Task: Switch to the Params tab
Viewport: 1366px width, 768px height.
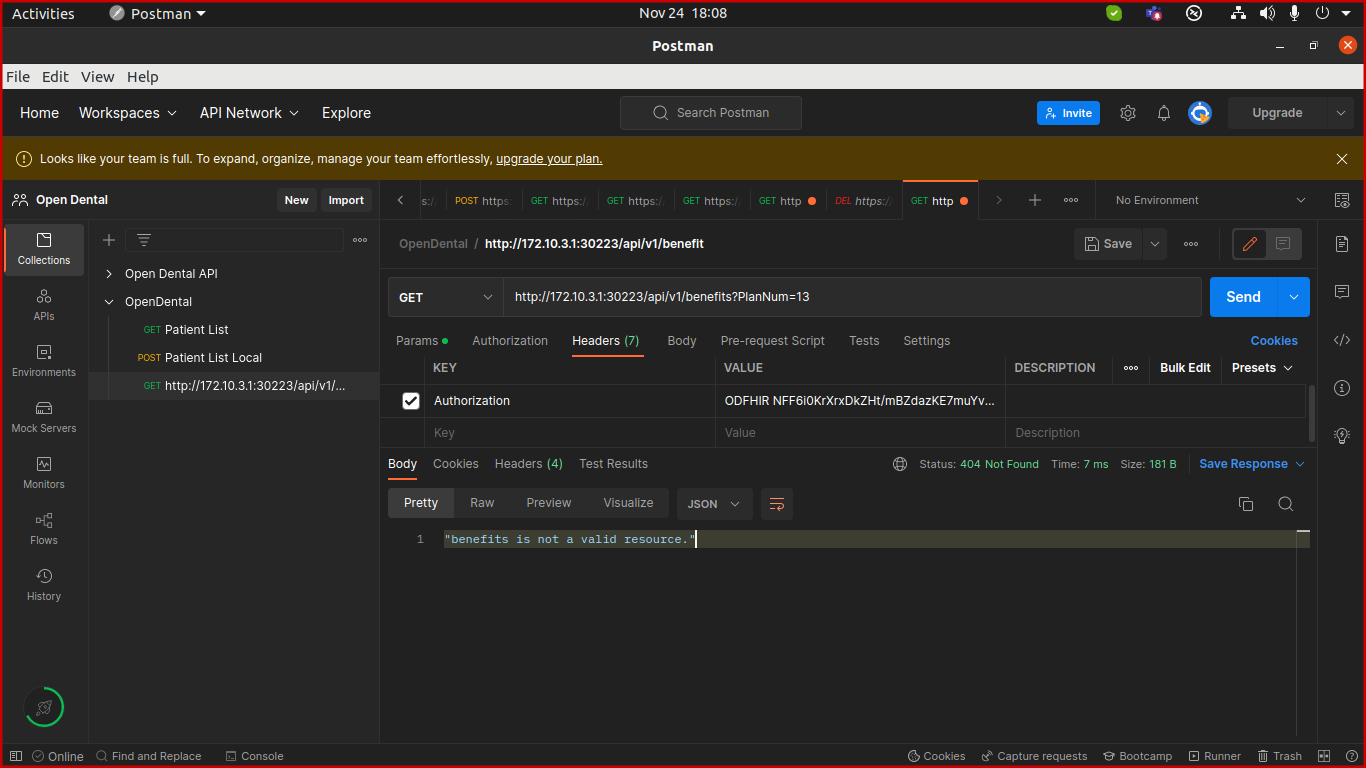Action: [x=422, y=341]
